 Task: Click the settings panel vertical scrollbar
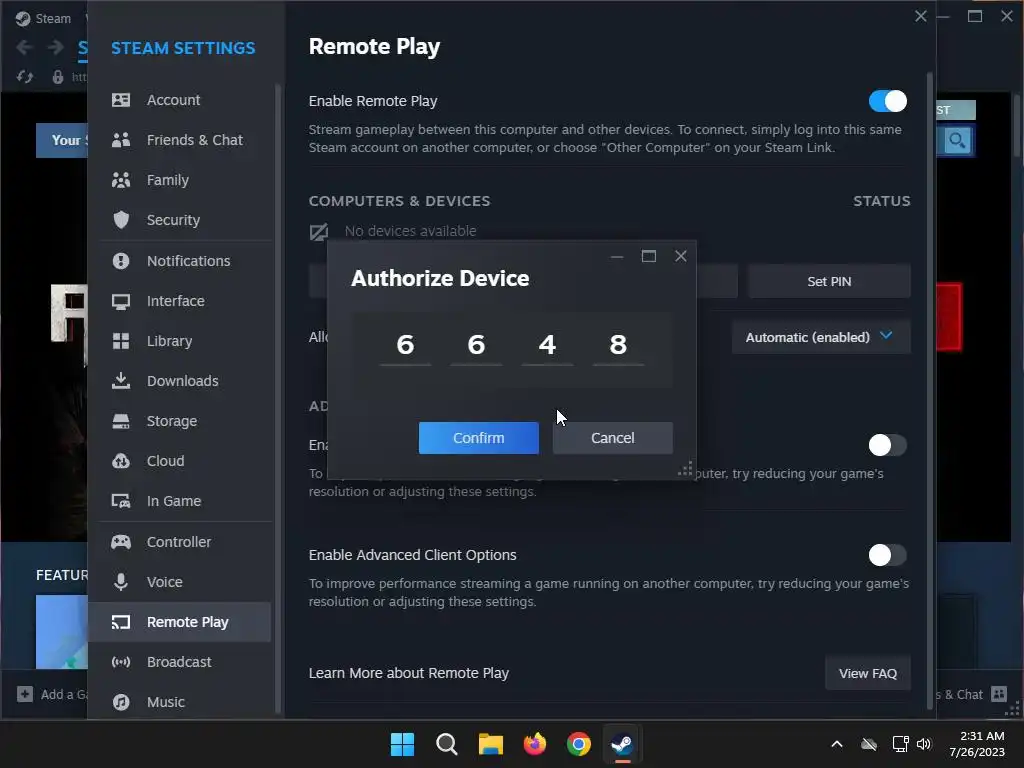[930, 391]
